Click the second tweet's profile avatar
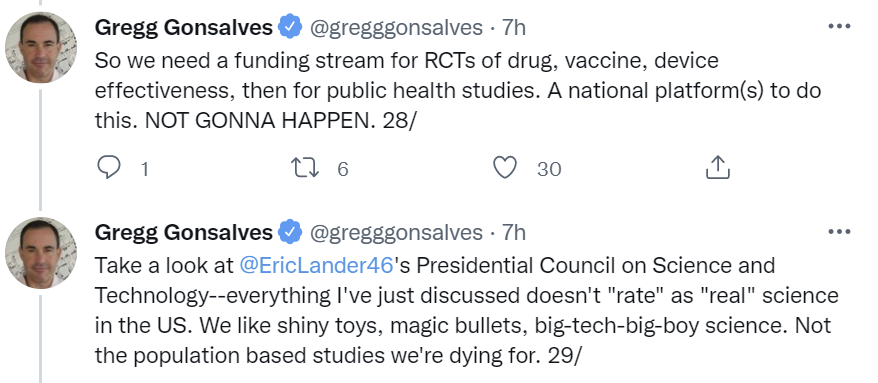This screenshot has height=383, width=878. point(41,253)
